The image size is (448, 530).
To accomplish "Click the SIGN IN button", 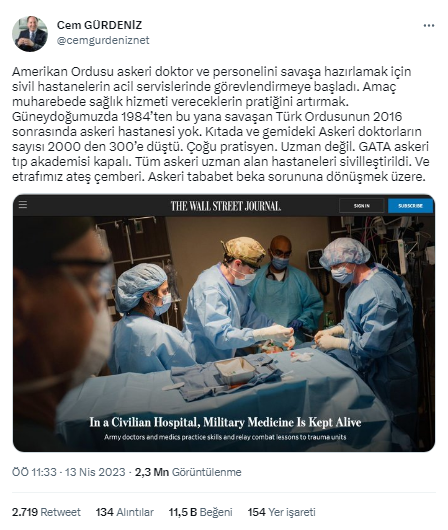I will click(x=361, y=206).
